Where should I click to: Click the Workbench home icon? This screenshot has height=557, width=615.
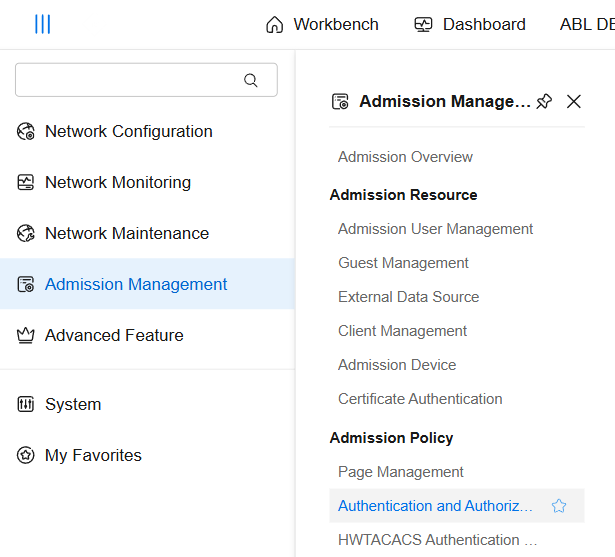pyautogui.click(x=274, y=25)
